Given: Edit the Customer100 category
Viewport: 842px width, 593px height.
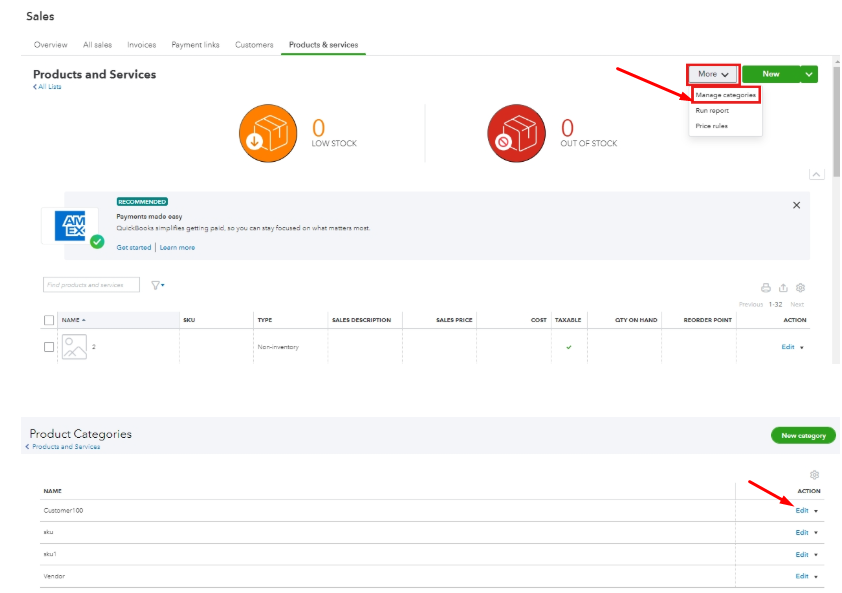Looking at the screenshot, I should [802, 511].
